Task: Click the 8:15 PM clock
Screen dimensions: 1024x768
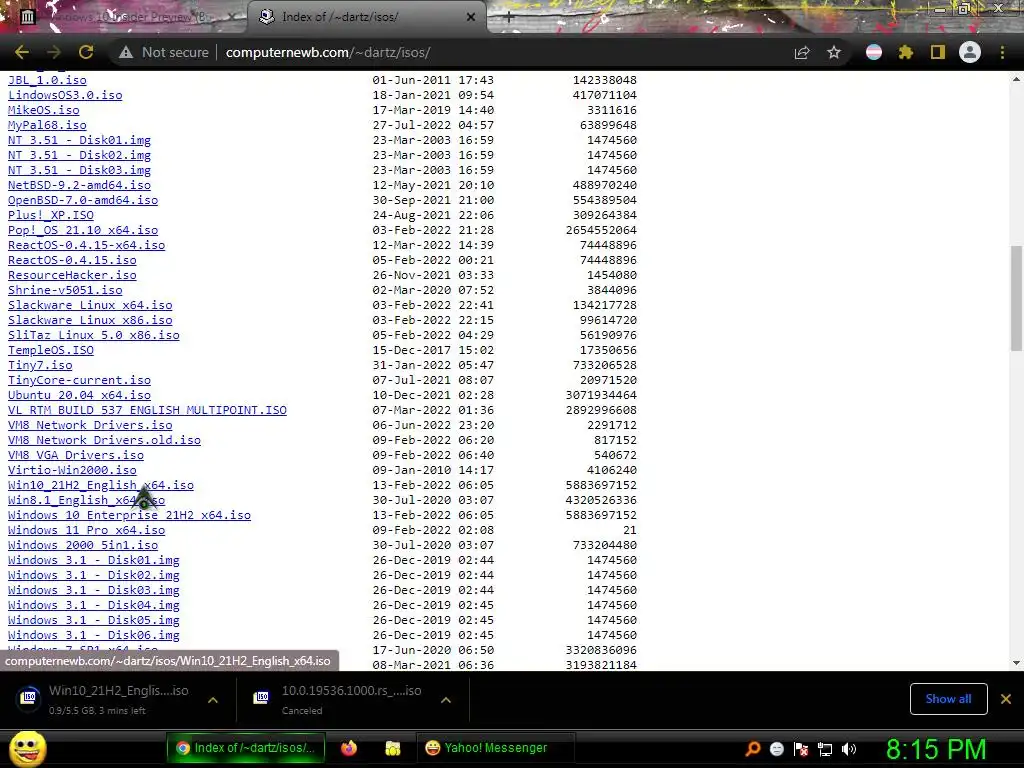Action: [936, 749]
